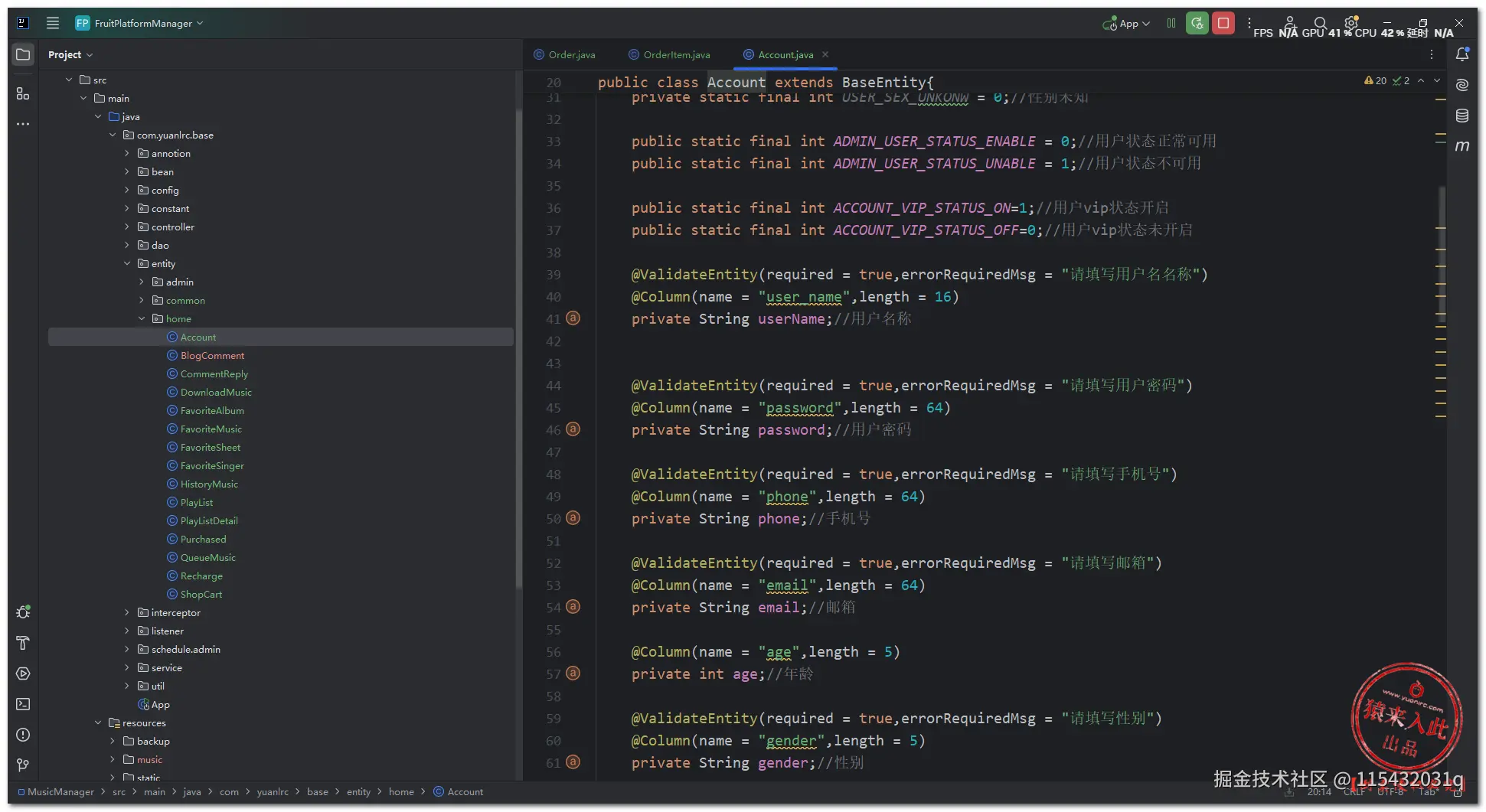This screenshot has width=1486, height=812.
Task: Open the Notifications panel
Action: pos(1462,54)
